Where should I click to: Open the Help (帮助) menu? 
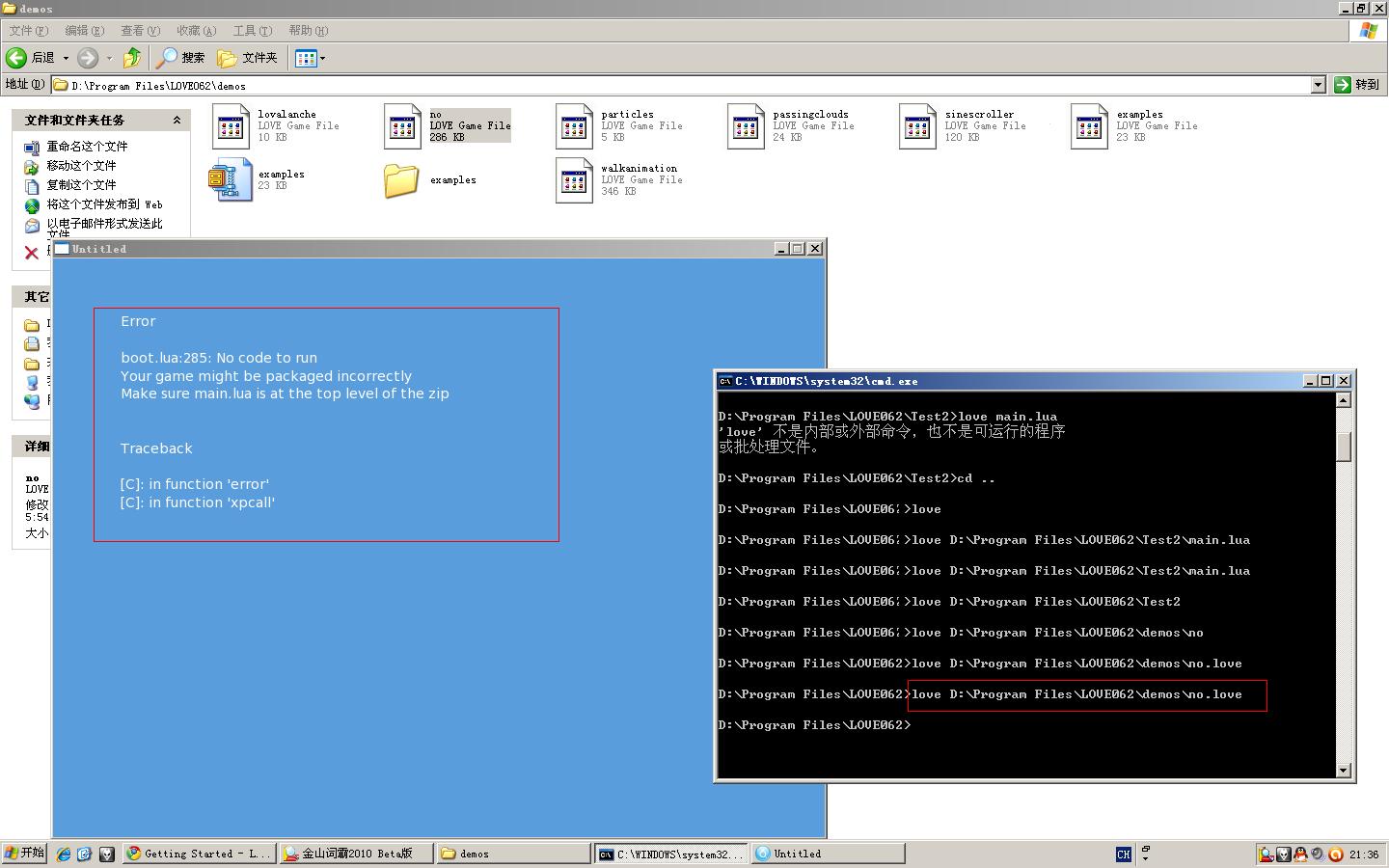pyautogui.click(x=308, y=31)
